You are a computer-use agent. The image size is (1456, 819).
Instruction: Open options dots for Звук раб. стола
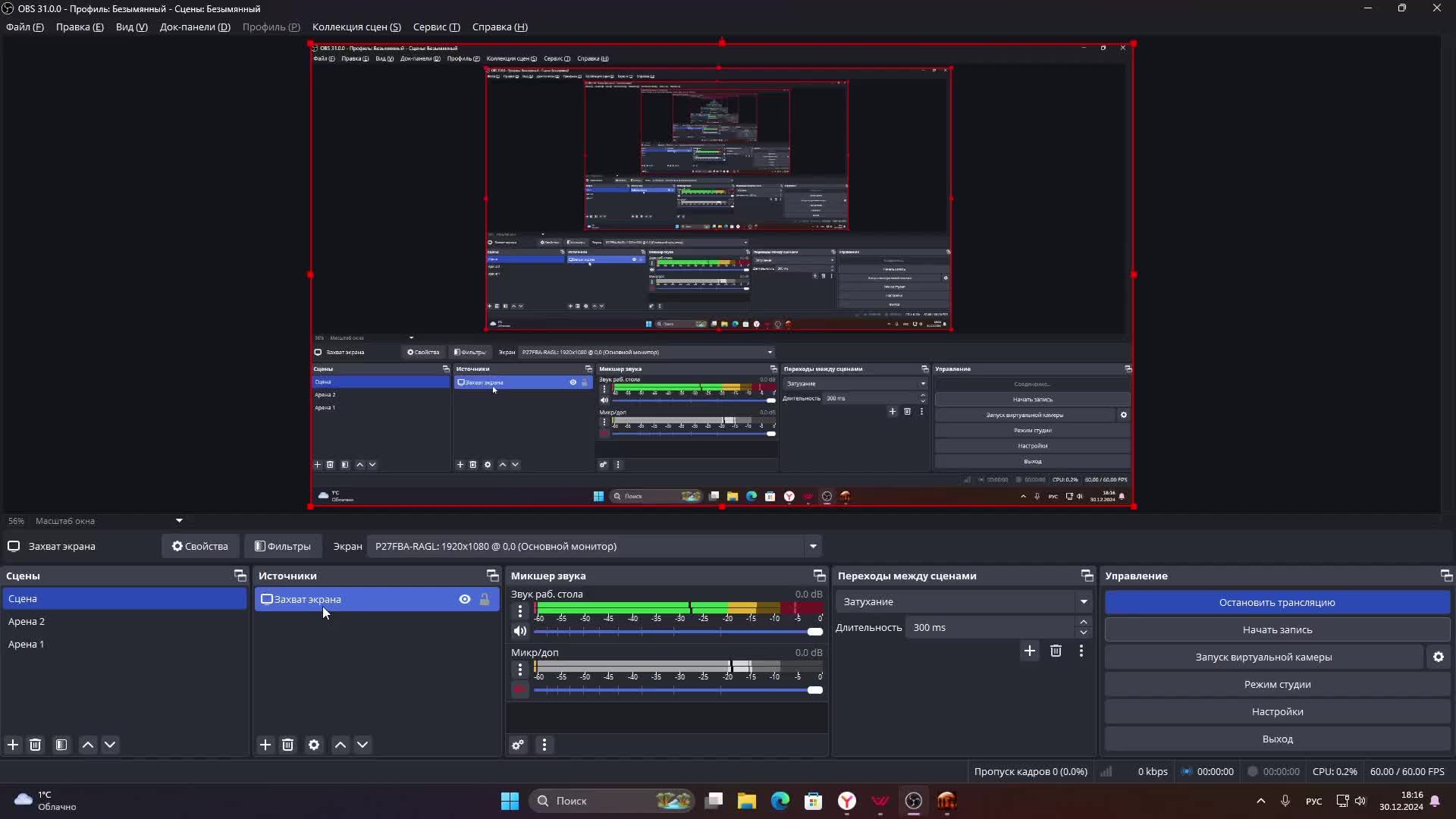(x=520, y=611)
